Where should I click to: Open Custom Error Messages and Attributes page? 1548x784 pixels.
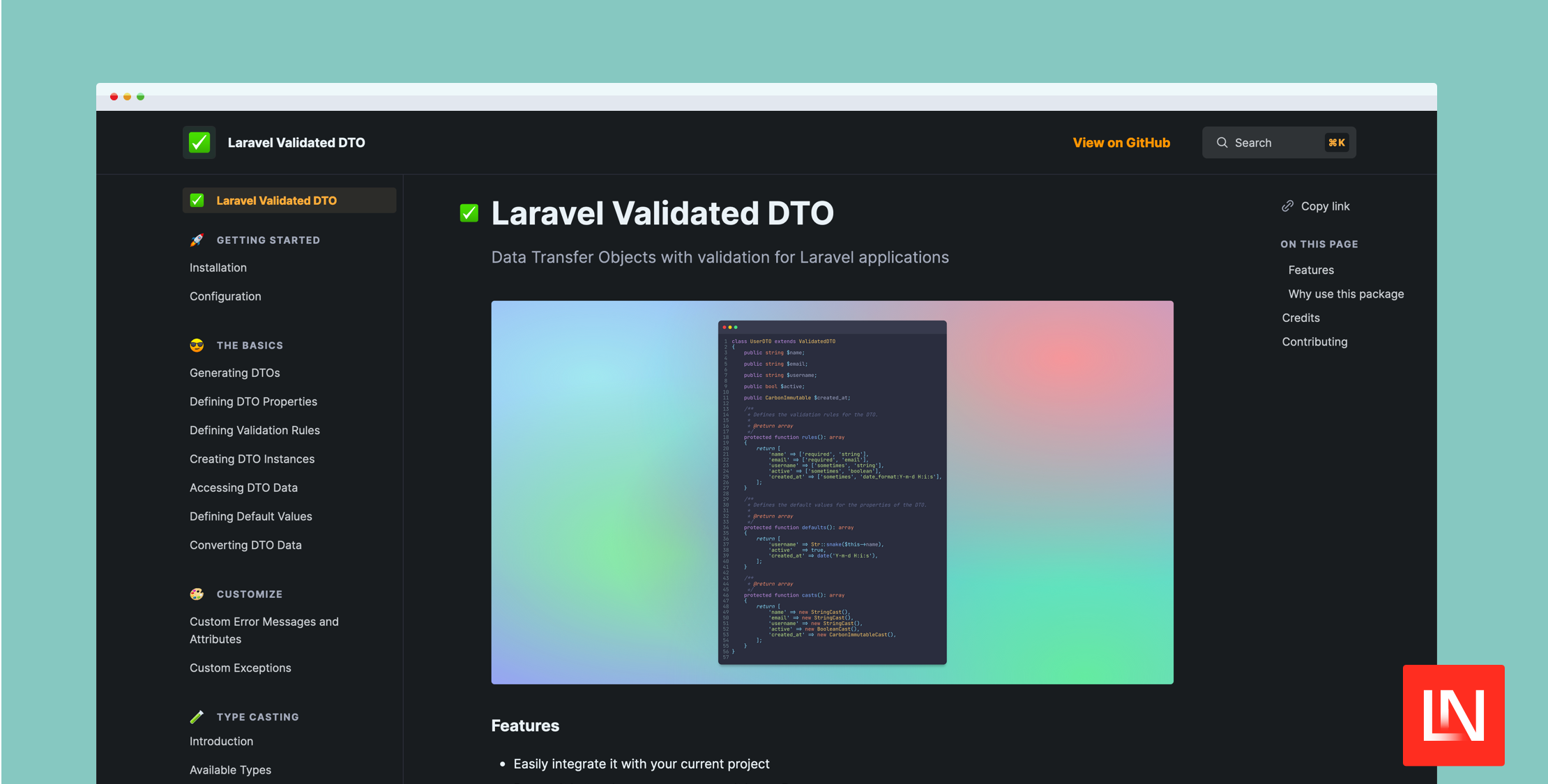[x=264, y=631]
